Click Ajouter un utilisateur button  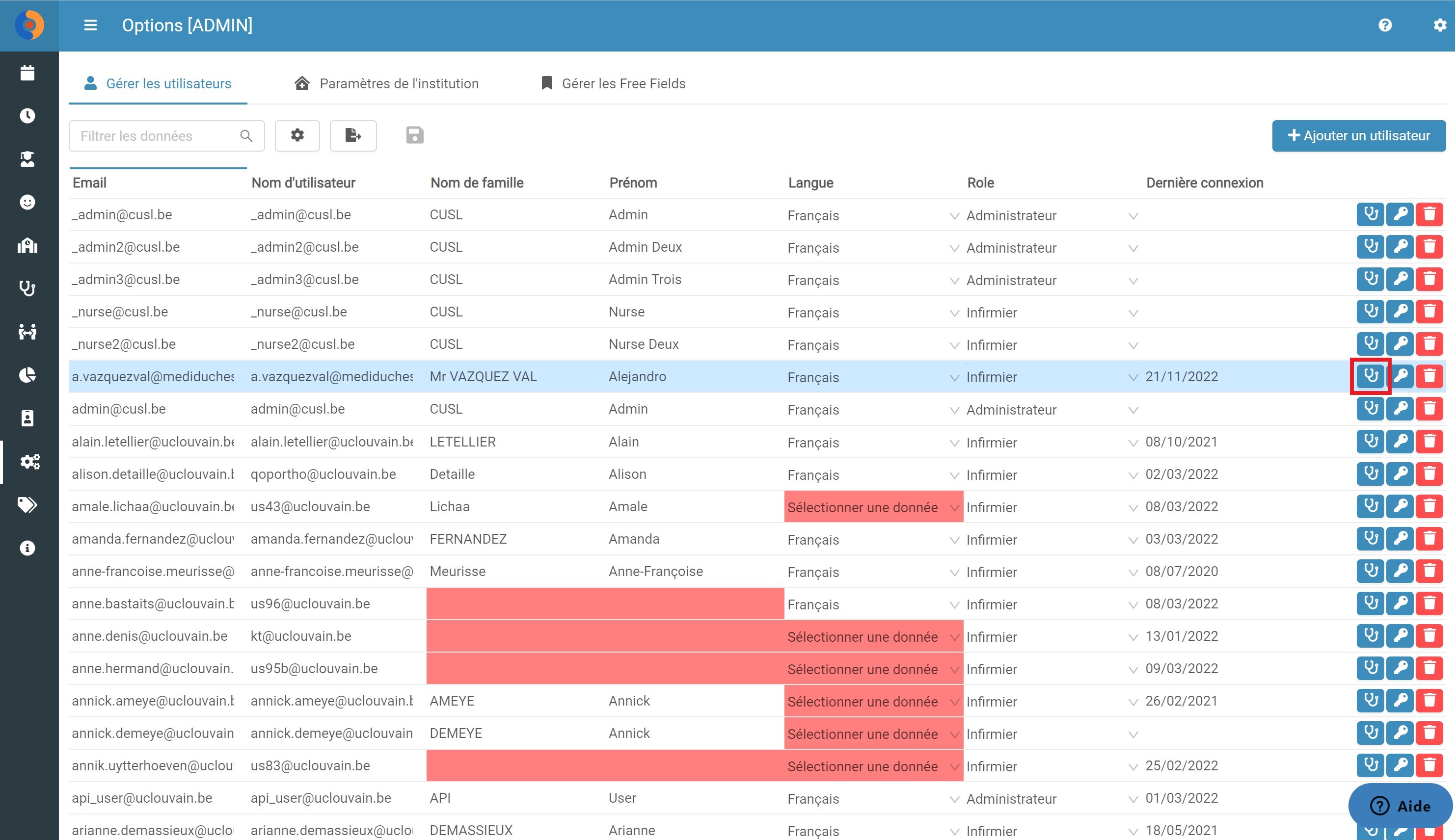point(1359,135)
